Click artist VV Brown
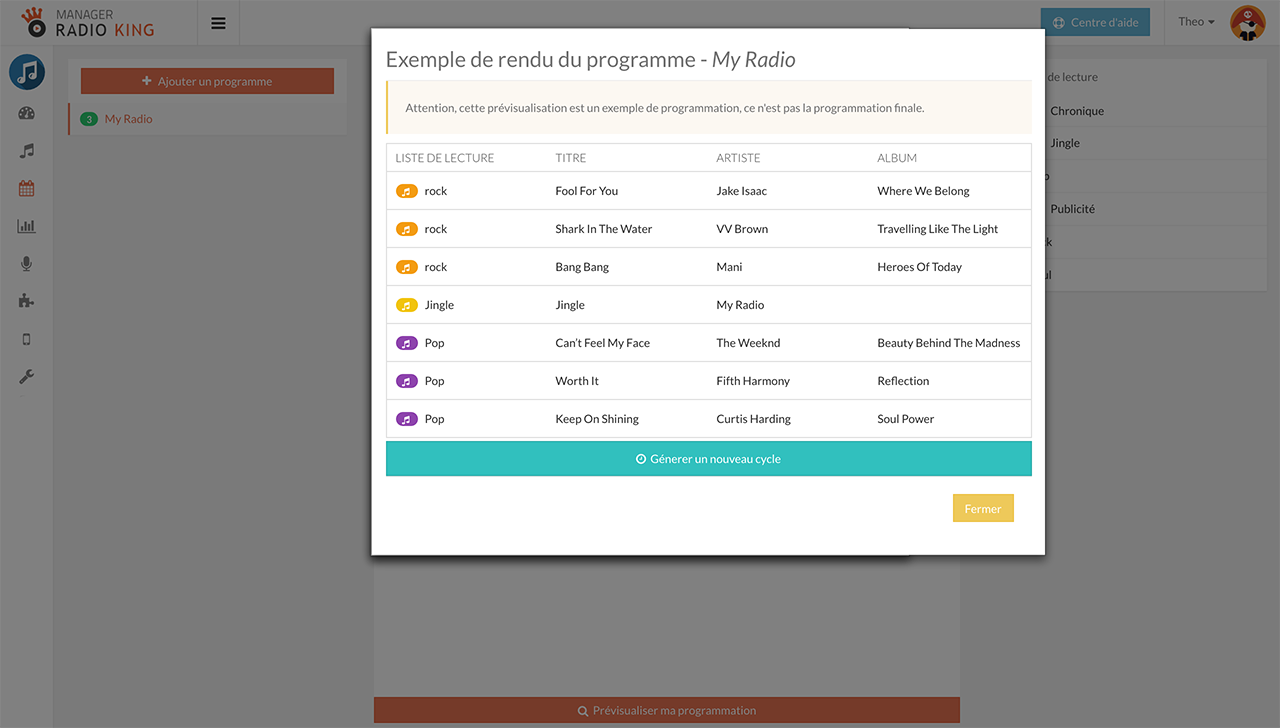Image resolution: width=1280 pixels, height=728 pixels. (742, 229)
